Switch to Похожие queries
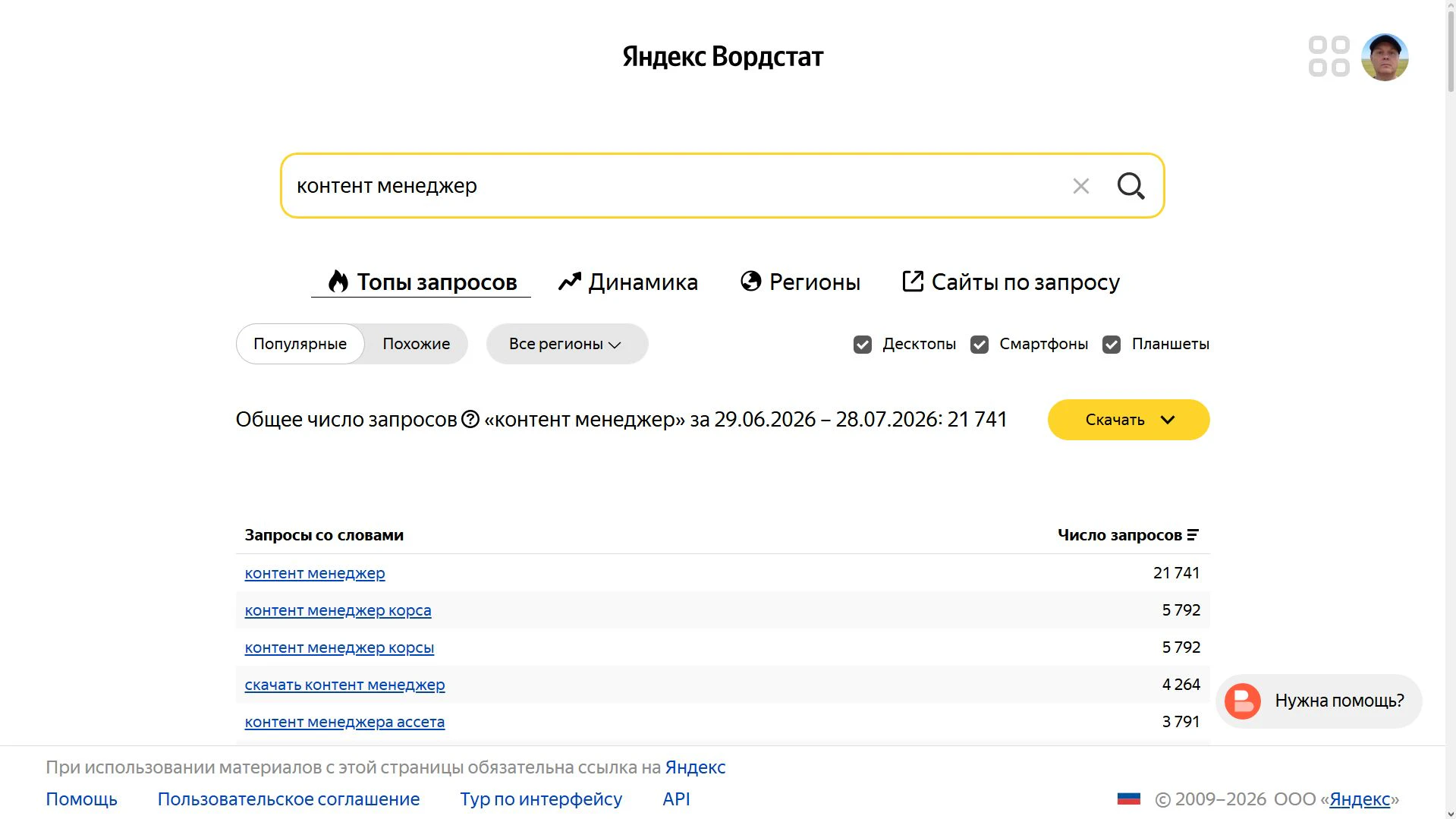This screenshot has height=819, width=1456. (416, 344)
